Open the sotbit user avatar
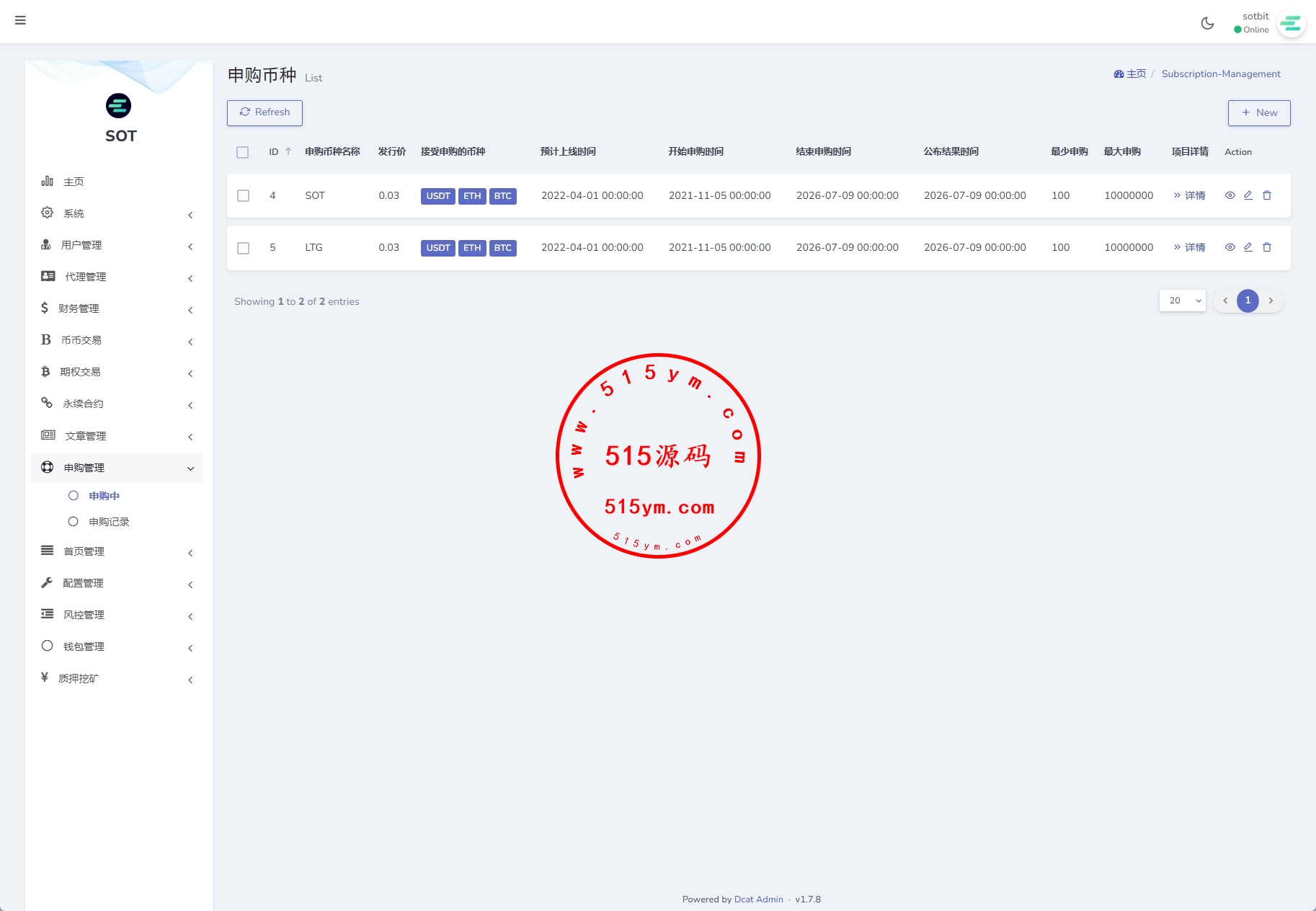The height and width of the screenshot is (911, 1316). pyautogui.click(x=1290, y=24)
